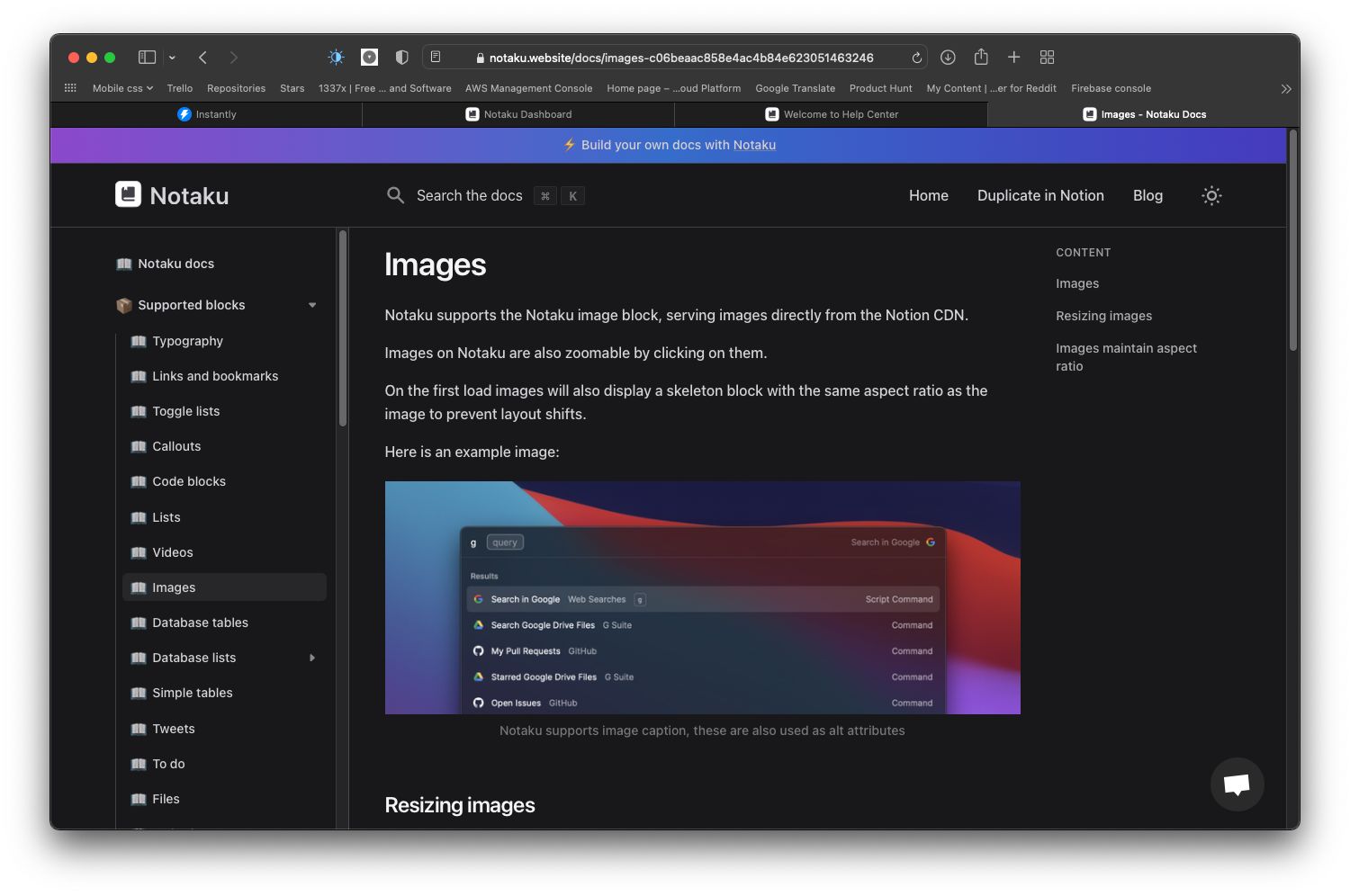Click the Code blocks book icon
Viewport: 1350px width, 896px height.
139,481
